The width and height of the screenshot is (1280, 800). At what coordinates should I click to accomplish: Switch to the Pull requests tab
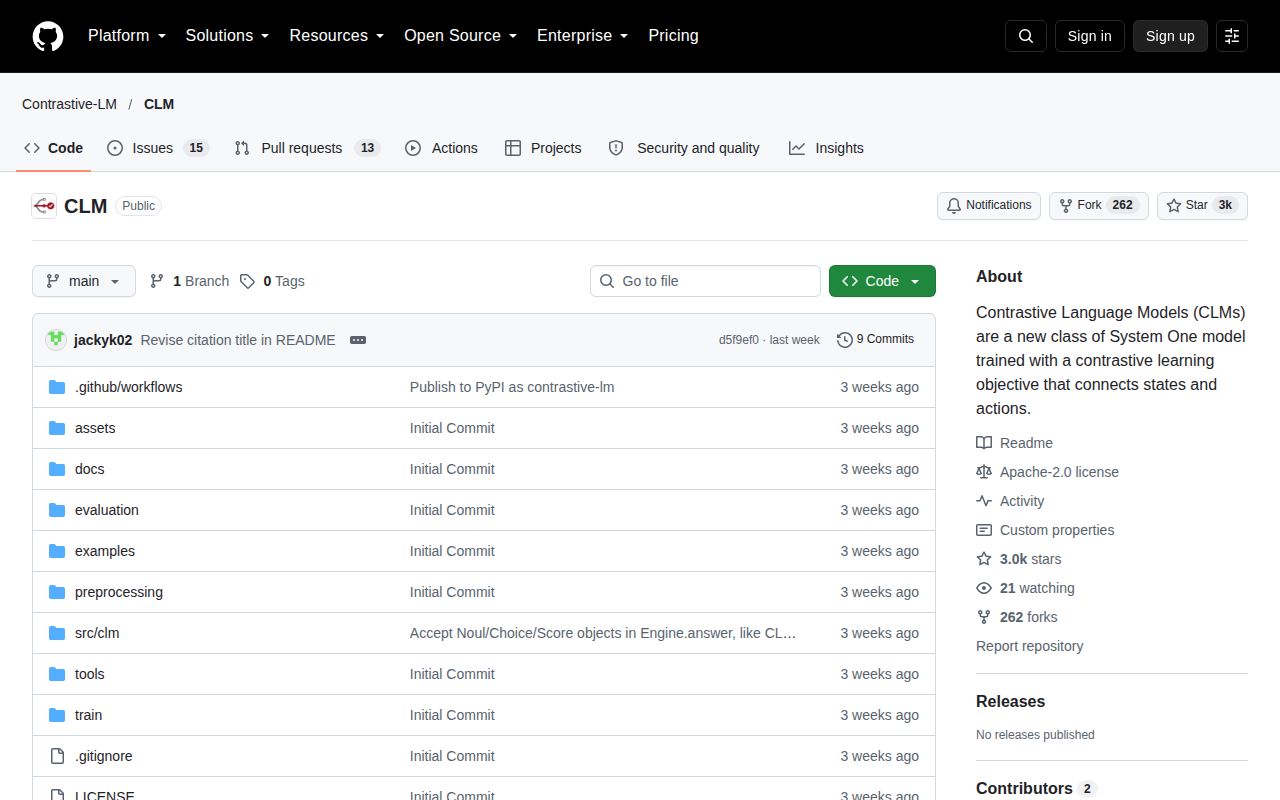tap(307, 148)
